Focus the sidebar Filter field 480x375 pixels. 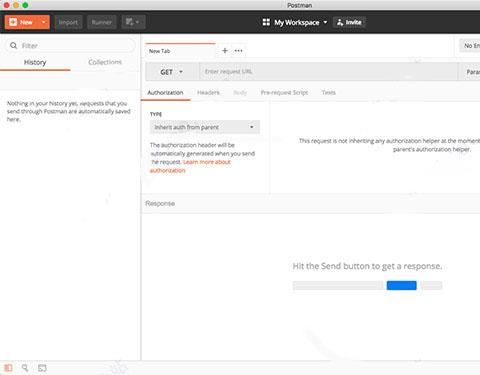tap(70, 46)
